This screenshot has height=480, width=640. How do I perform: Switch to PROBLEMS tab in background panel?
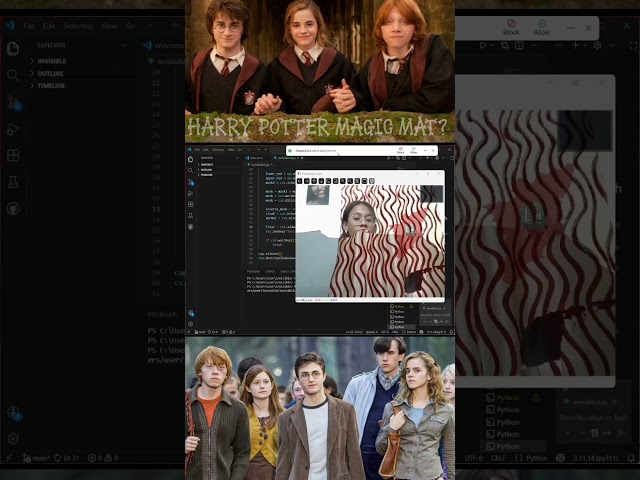[163, 314]
